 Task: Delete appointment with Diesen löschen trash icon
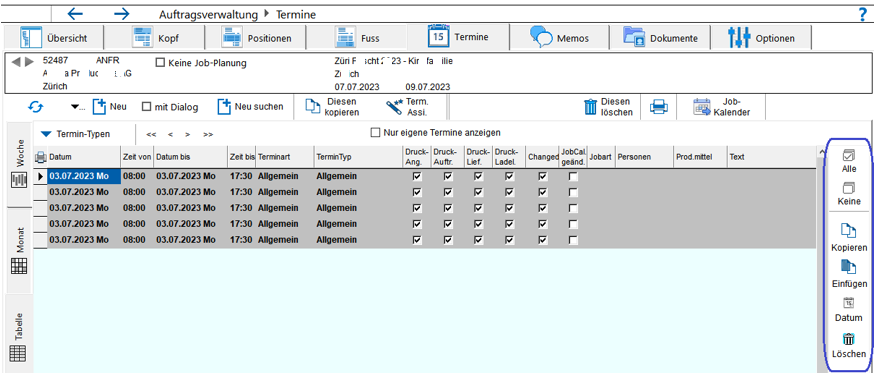coord(590,107)
